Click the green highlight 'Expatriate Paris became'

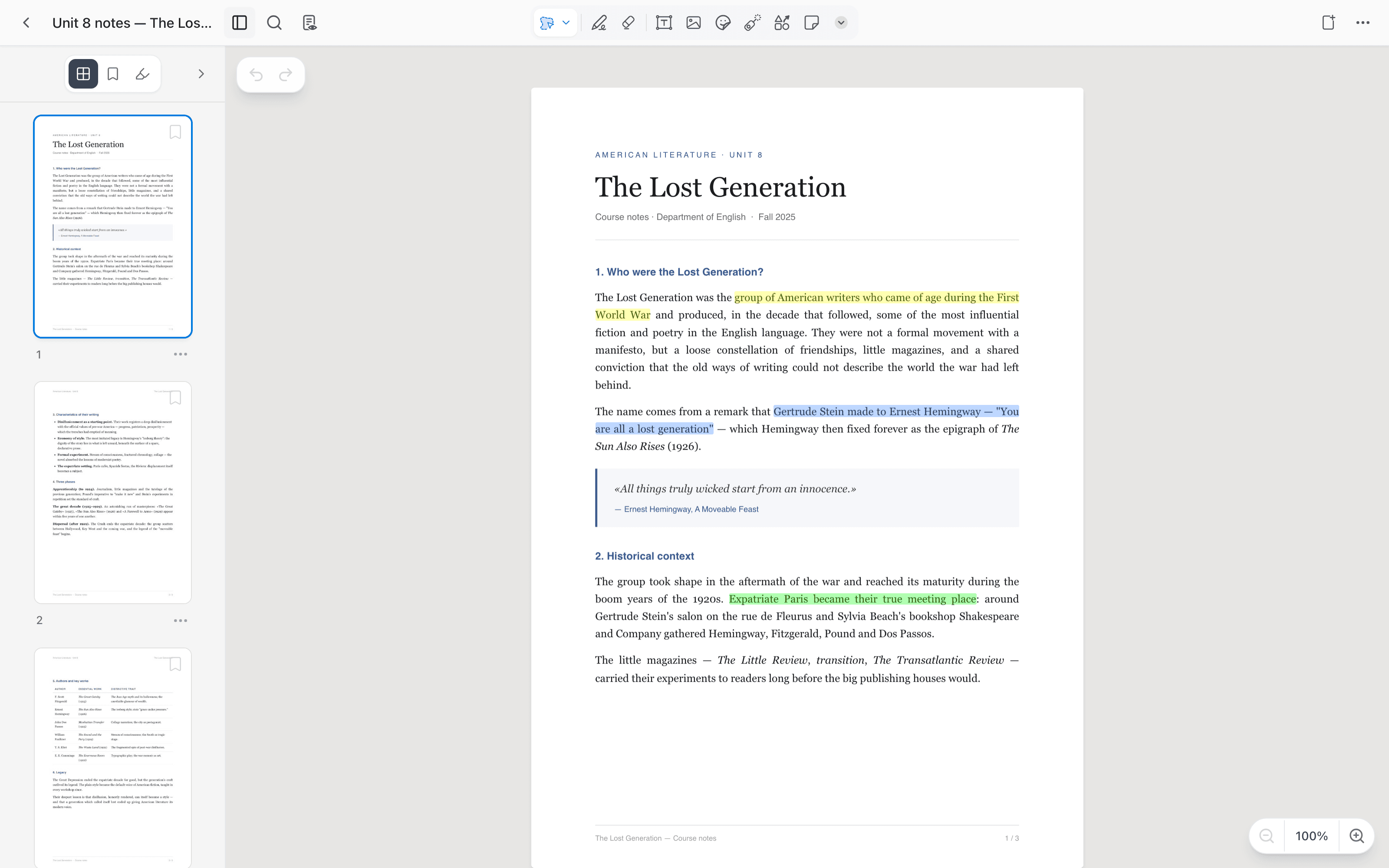pos(852,599)
